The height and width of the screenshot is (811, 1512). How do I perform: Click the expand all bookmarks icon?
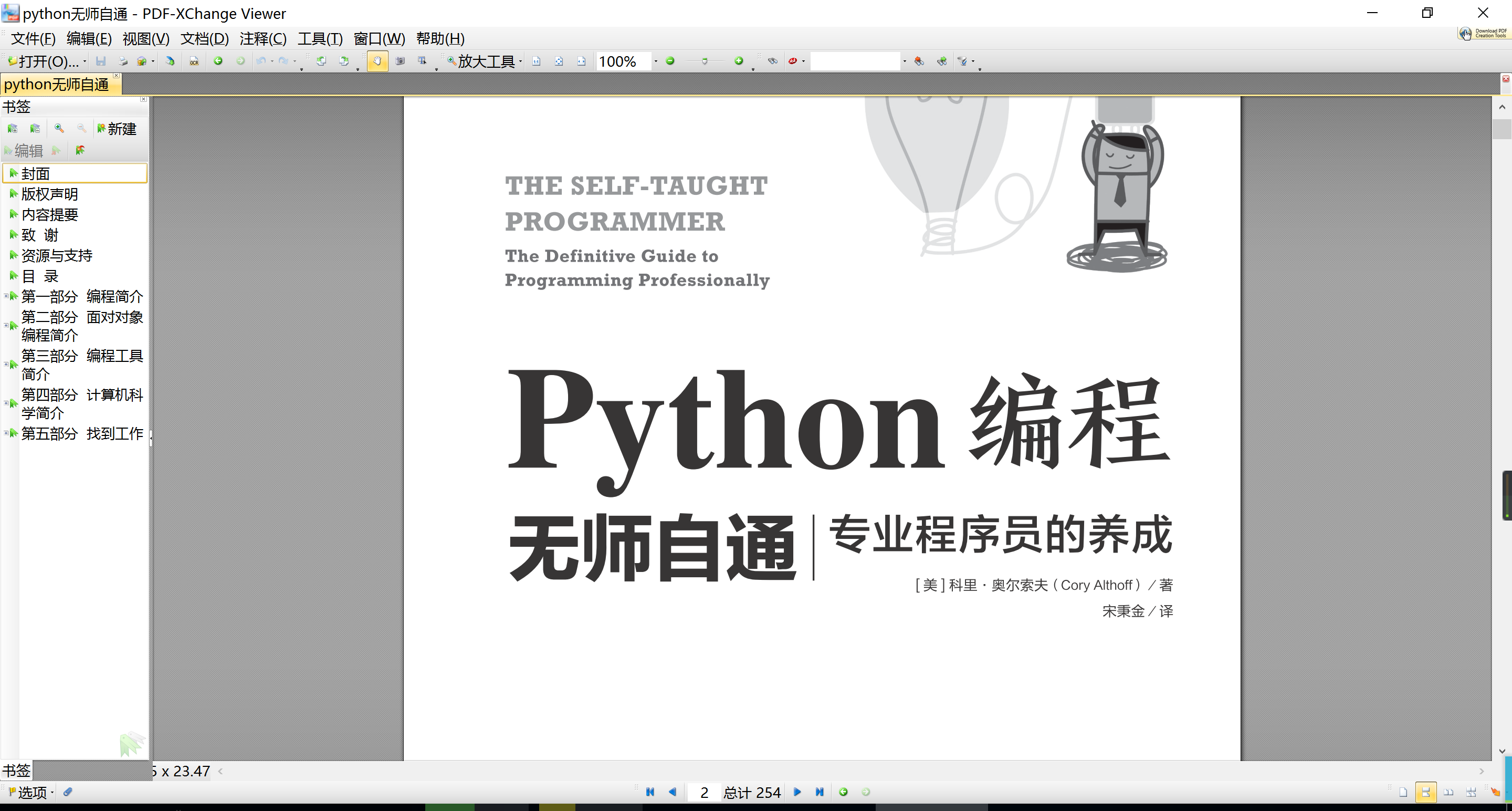pyautogui.click(x=12, y=128)
